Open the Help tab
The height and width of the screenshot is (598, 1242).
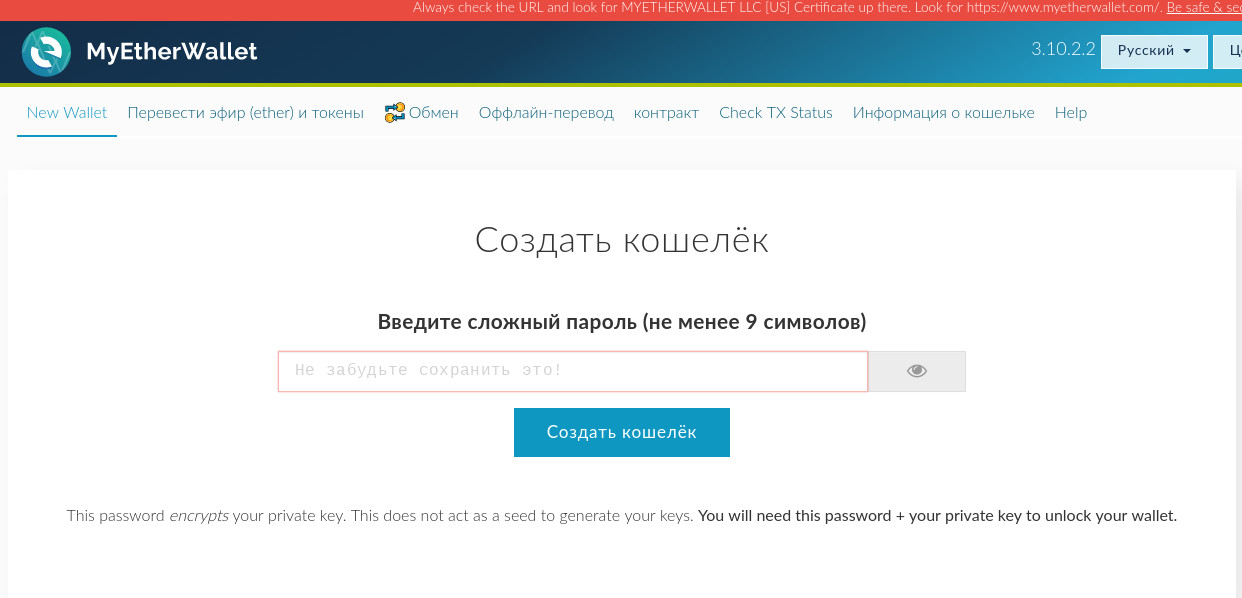[x=1070, y=113]
